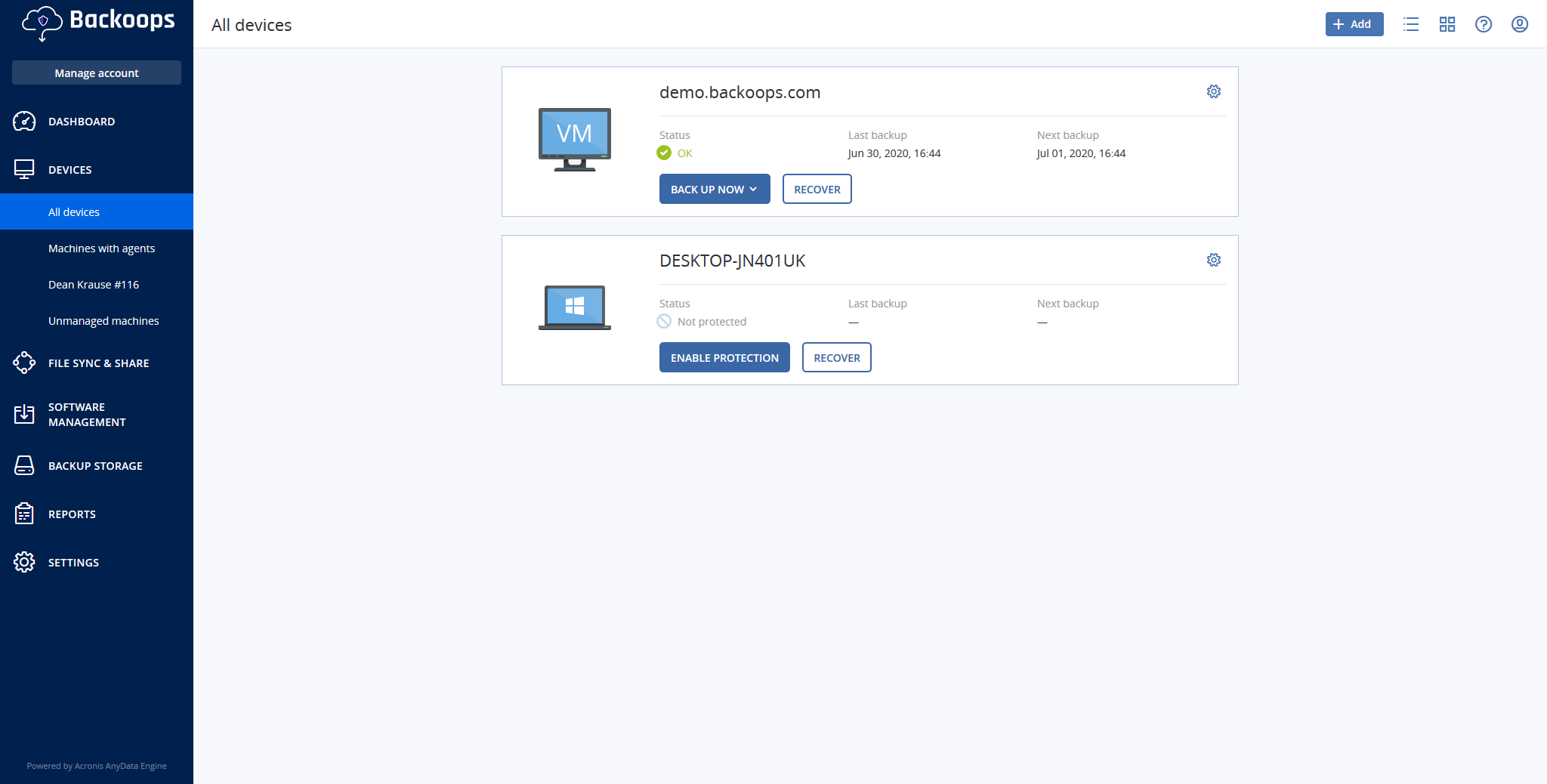
Task: Click Powered by Acronis AnyData Engine text
Action: pyautogui.click(x=97, y=766)
